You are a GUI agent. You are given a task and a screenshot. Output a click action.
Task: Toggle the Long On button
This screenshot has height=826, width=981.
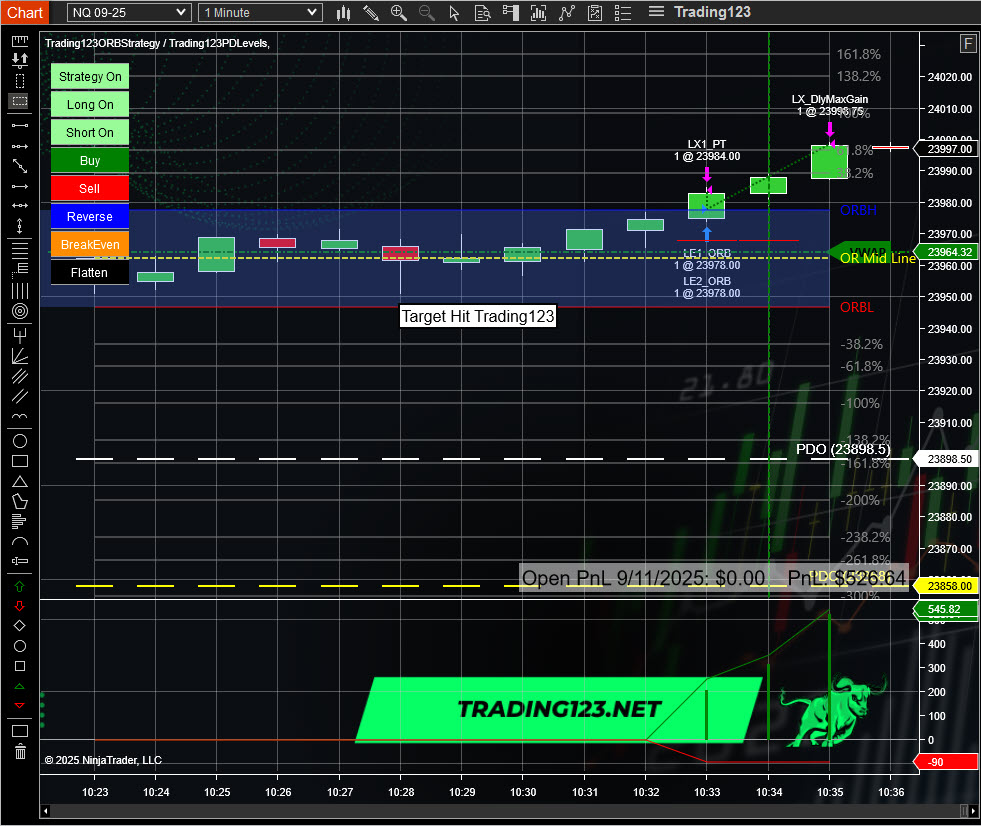90,105
